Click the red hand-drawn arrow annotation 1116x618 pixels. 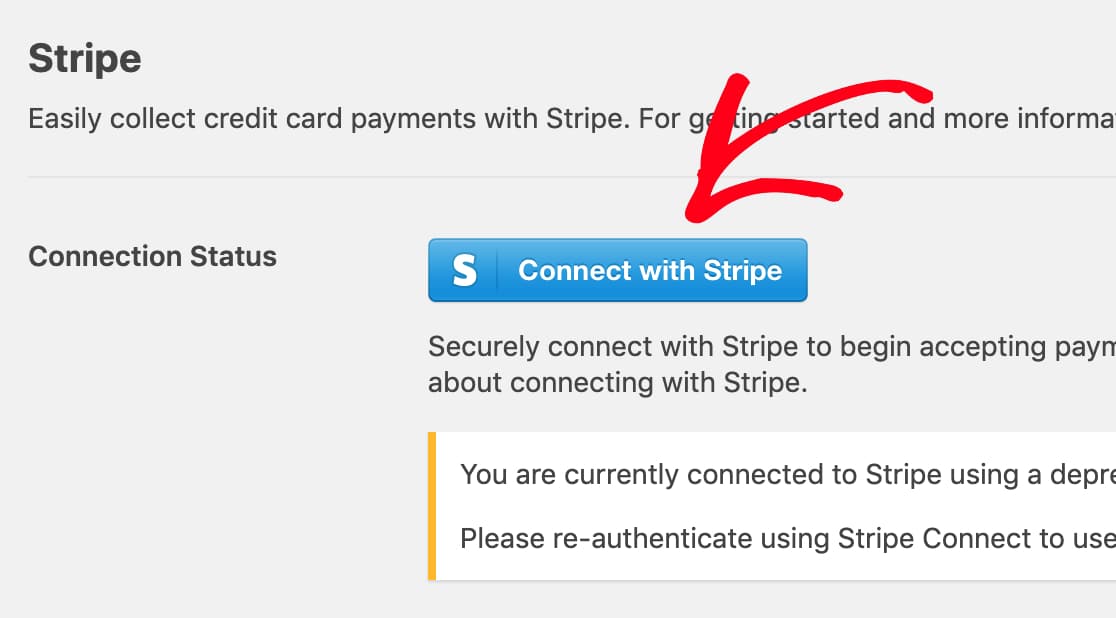808,147
